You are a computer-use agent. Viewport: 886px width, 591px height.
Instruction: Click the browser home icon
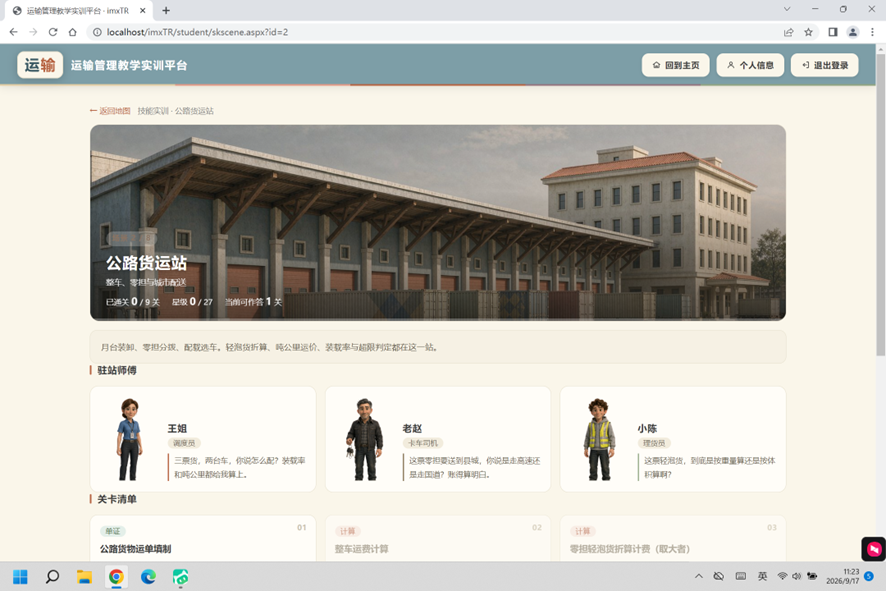point(72,32)
